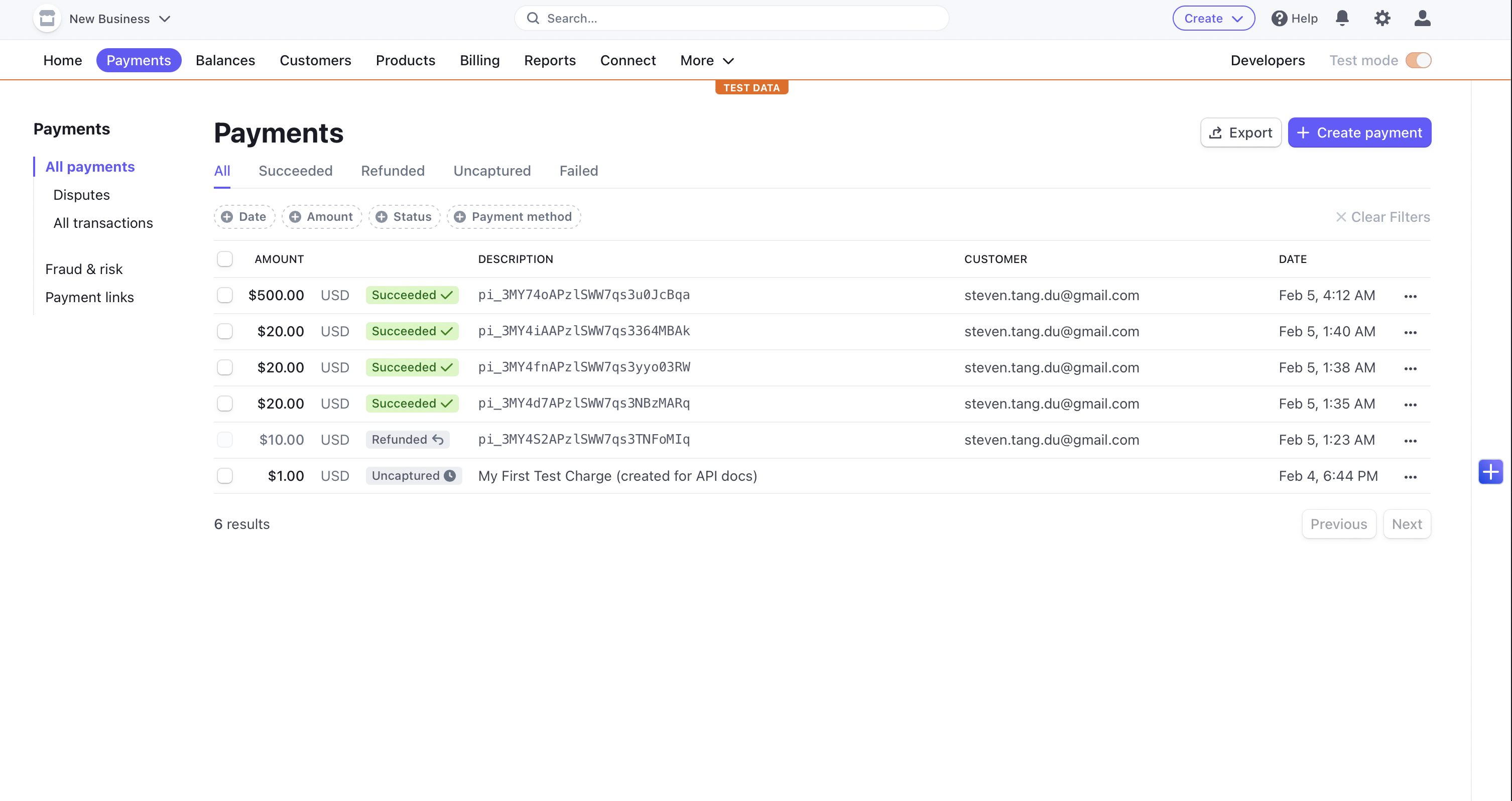Click the Create payment button
The height and width of the screenshot is (801, 1512).
[1359, 132]
